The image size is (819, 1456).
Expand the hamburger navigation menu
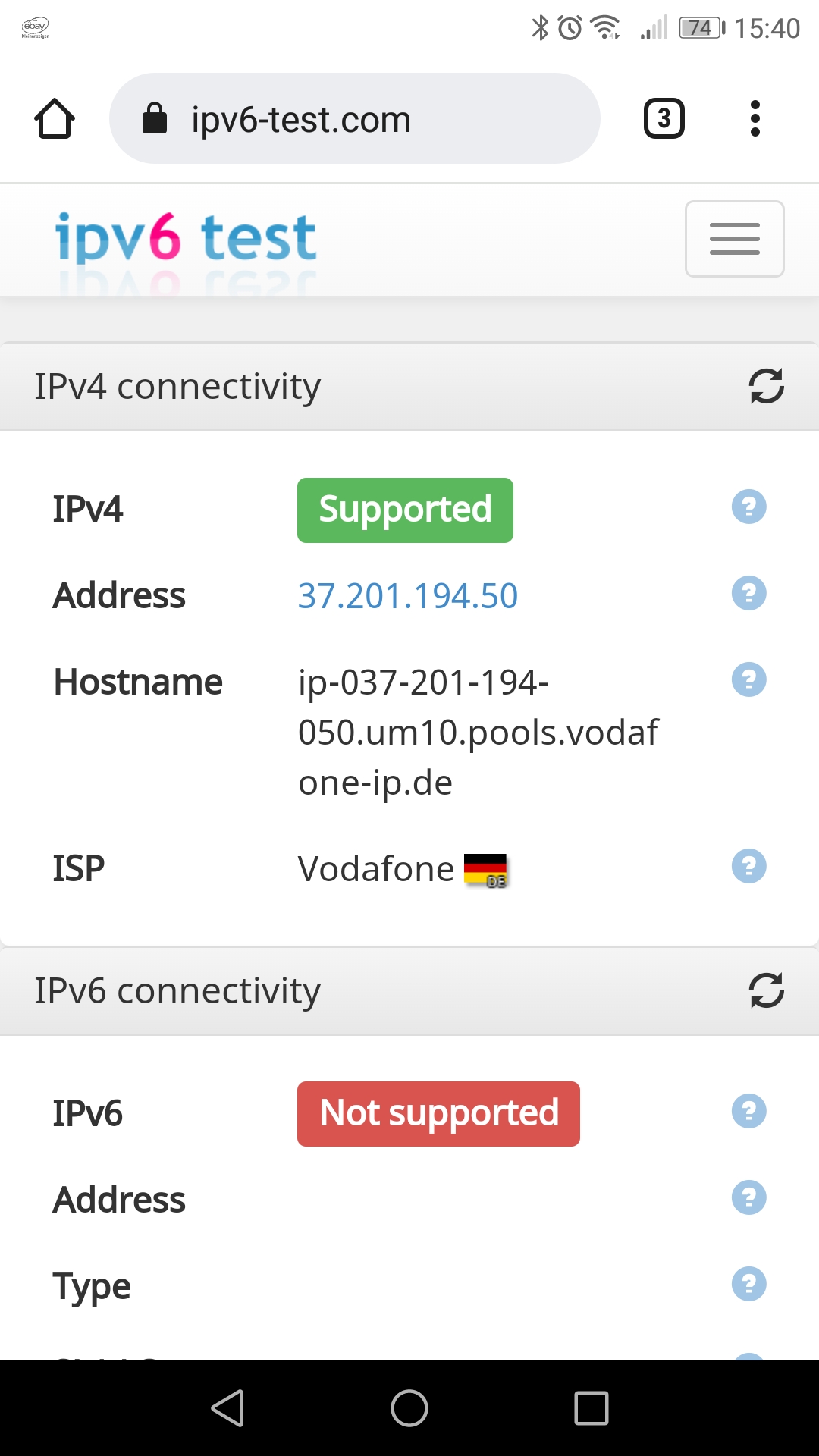[734, 239]
